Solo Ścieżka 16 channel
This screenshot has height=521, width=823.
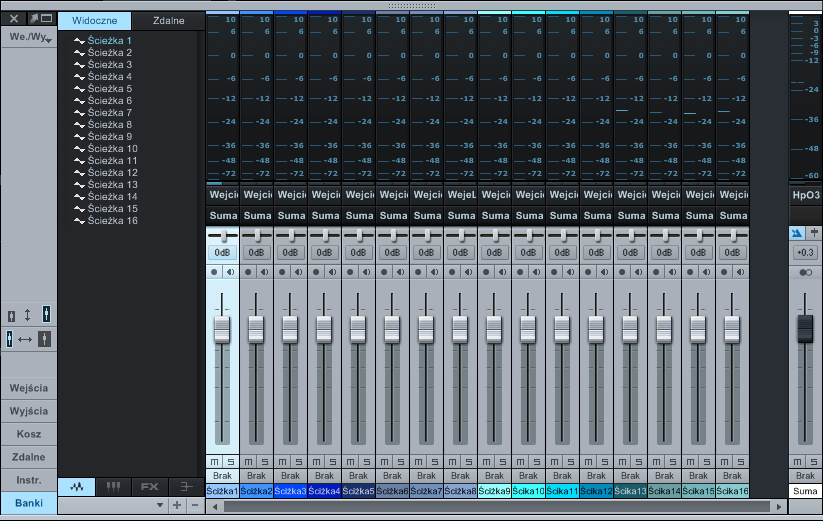741,462
